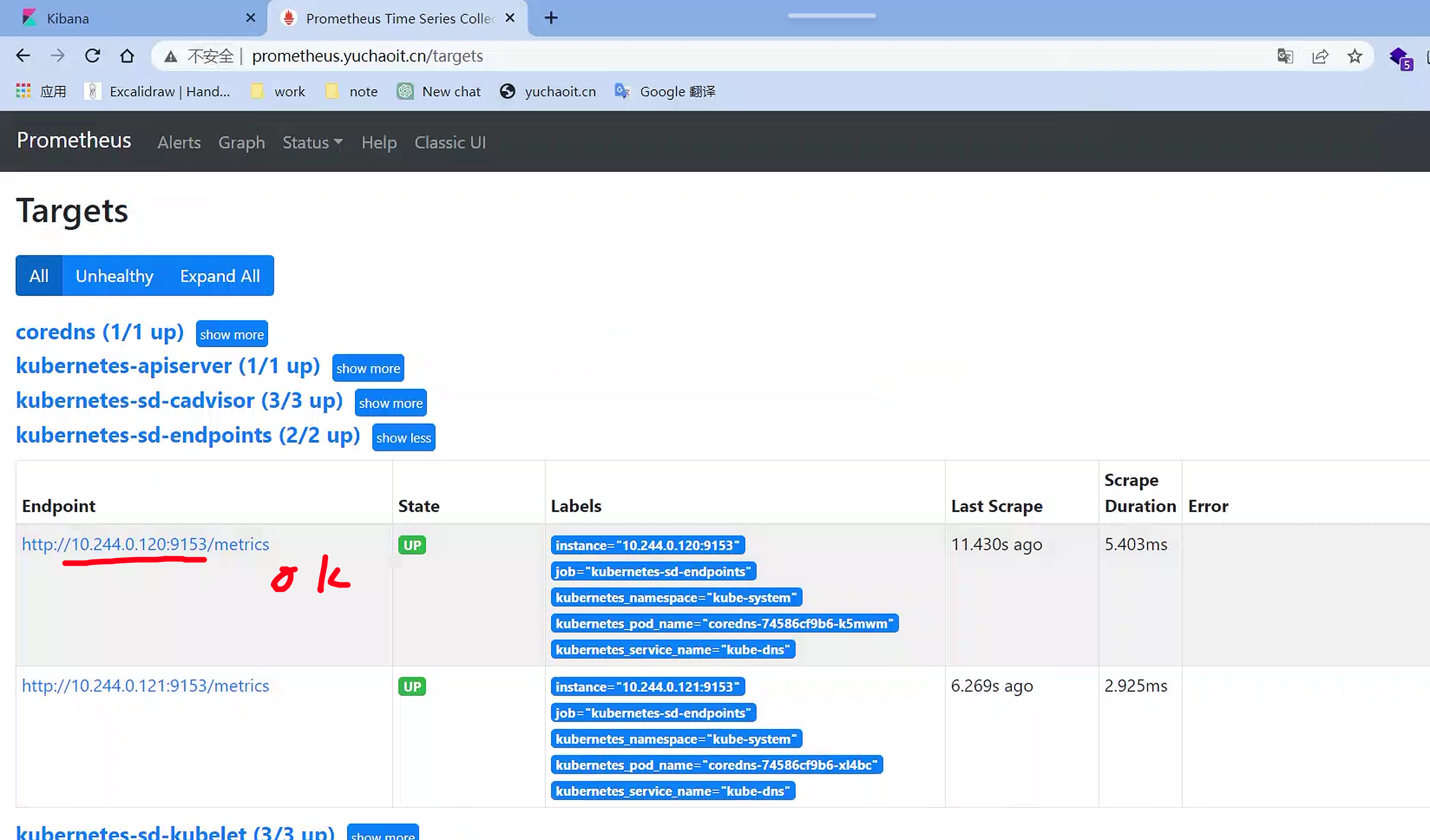The width and height of the screenshot is (1430, 840).
Task: Collapse kubernetes-sd-endpoints with show less
Action: pyautogui.click(x=403, y=438)
